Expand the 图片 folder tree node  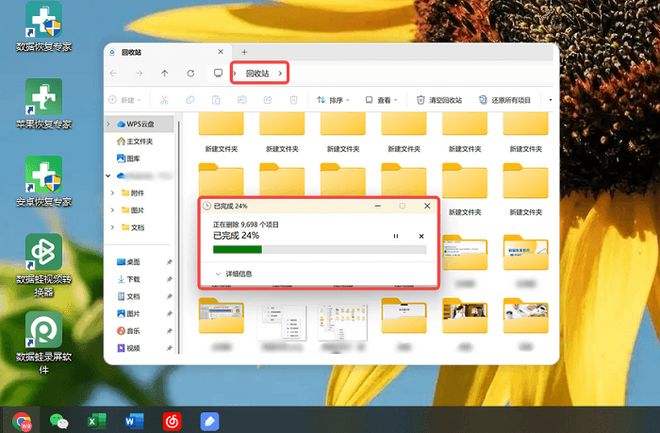(112, 210)
